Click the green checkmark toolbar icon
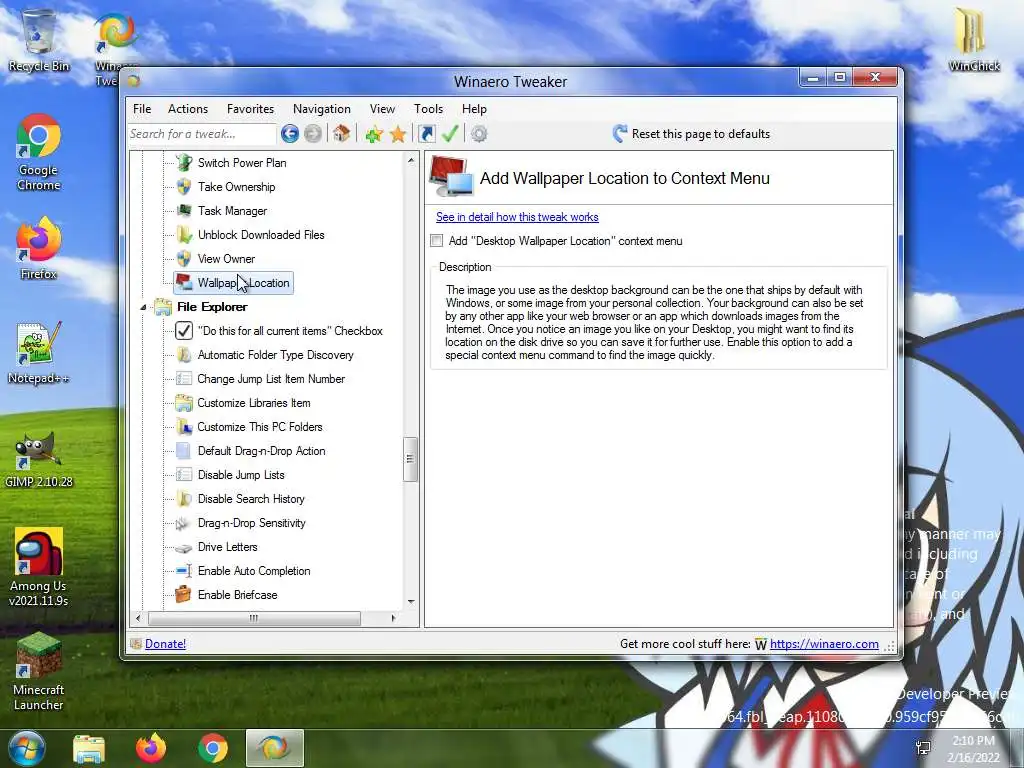The height and width of the screenshot is (768, 1024). pos(450,134)
